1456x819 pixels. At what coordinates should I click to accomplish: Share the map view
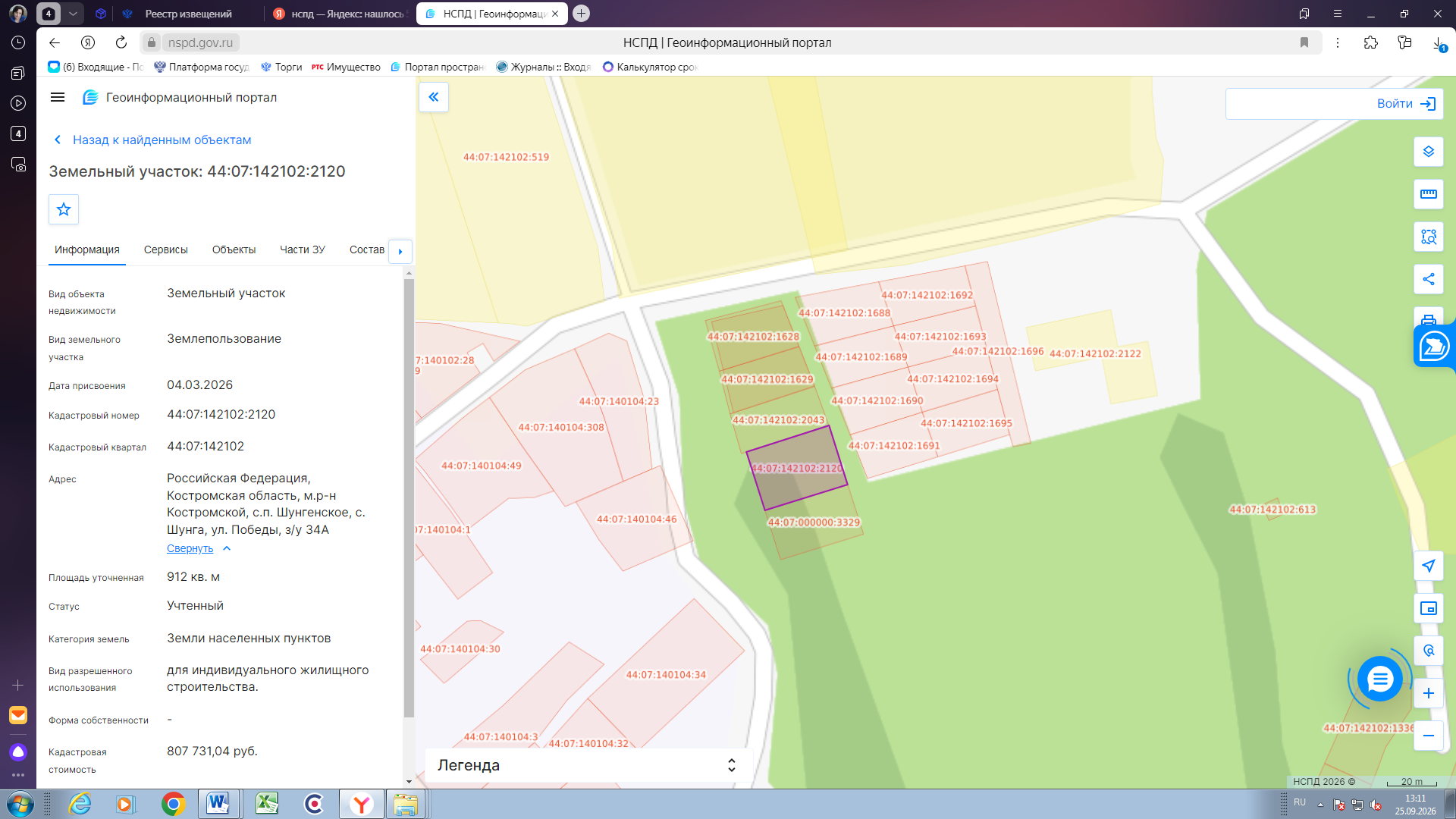tap(1429, 279)
